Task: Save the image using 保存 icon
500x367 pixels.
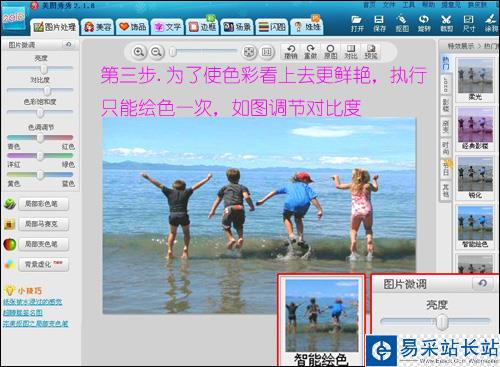Action: click(379, 23)
